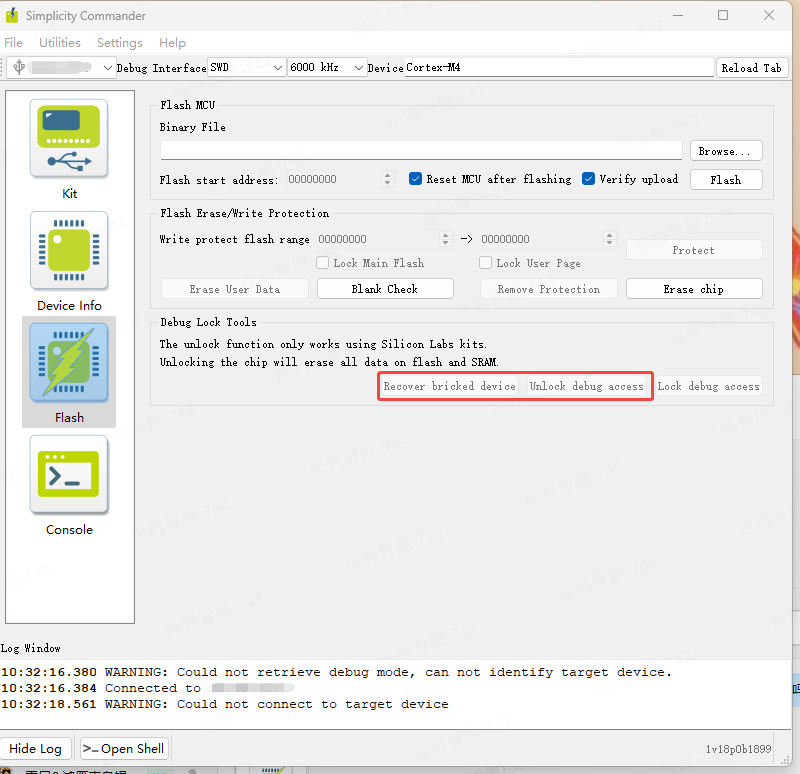Image resolution: width=800 pixels, height=774 pixels.
Task: Toggle Reset MCU after flashing checkbox
Action: tap(415, 179)
